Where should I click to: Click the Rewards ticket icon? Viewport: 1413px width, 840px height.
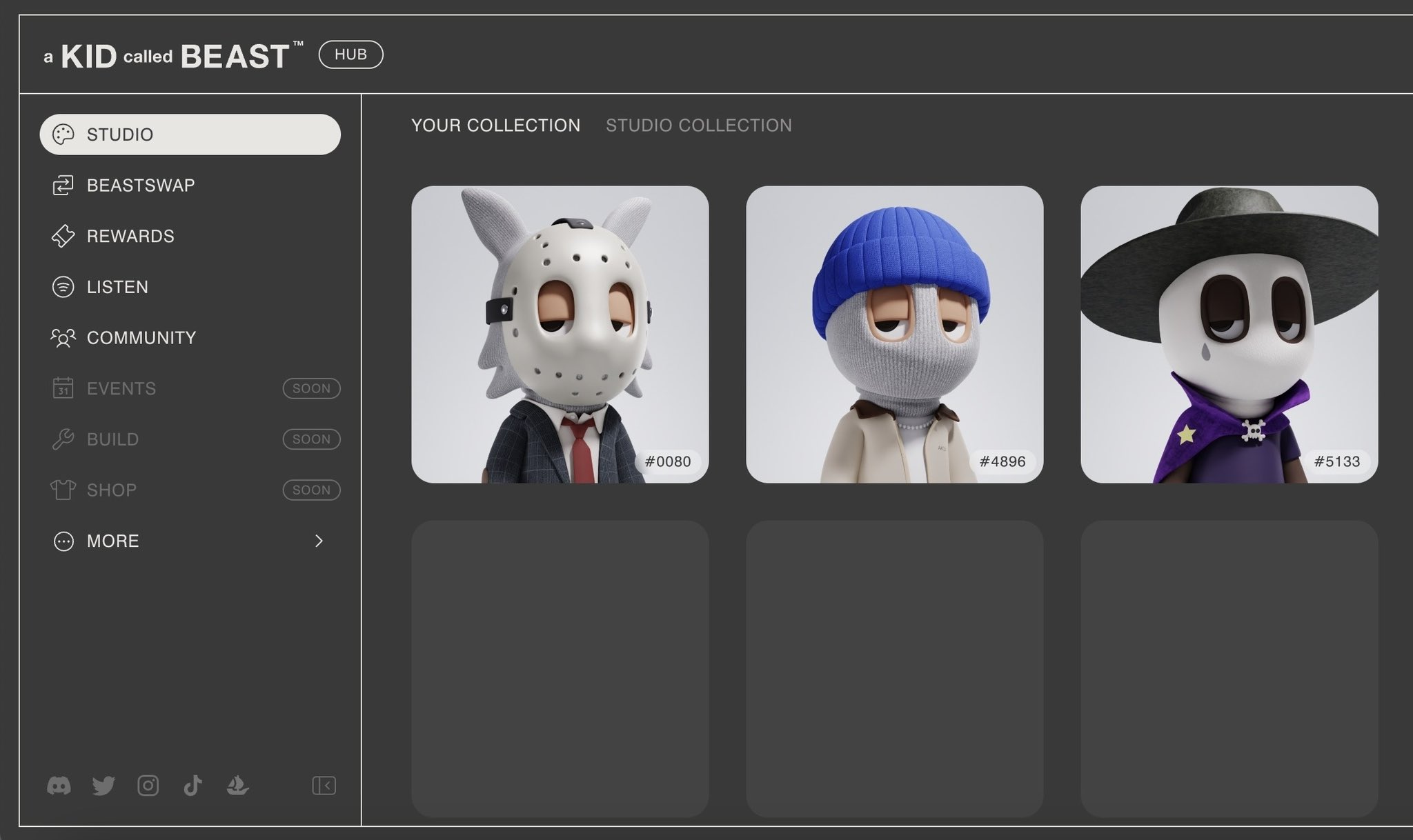coord(63,236)
